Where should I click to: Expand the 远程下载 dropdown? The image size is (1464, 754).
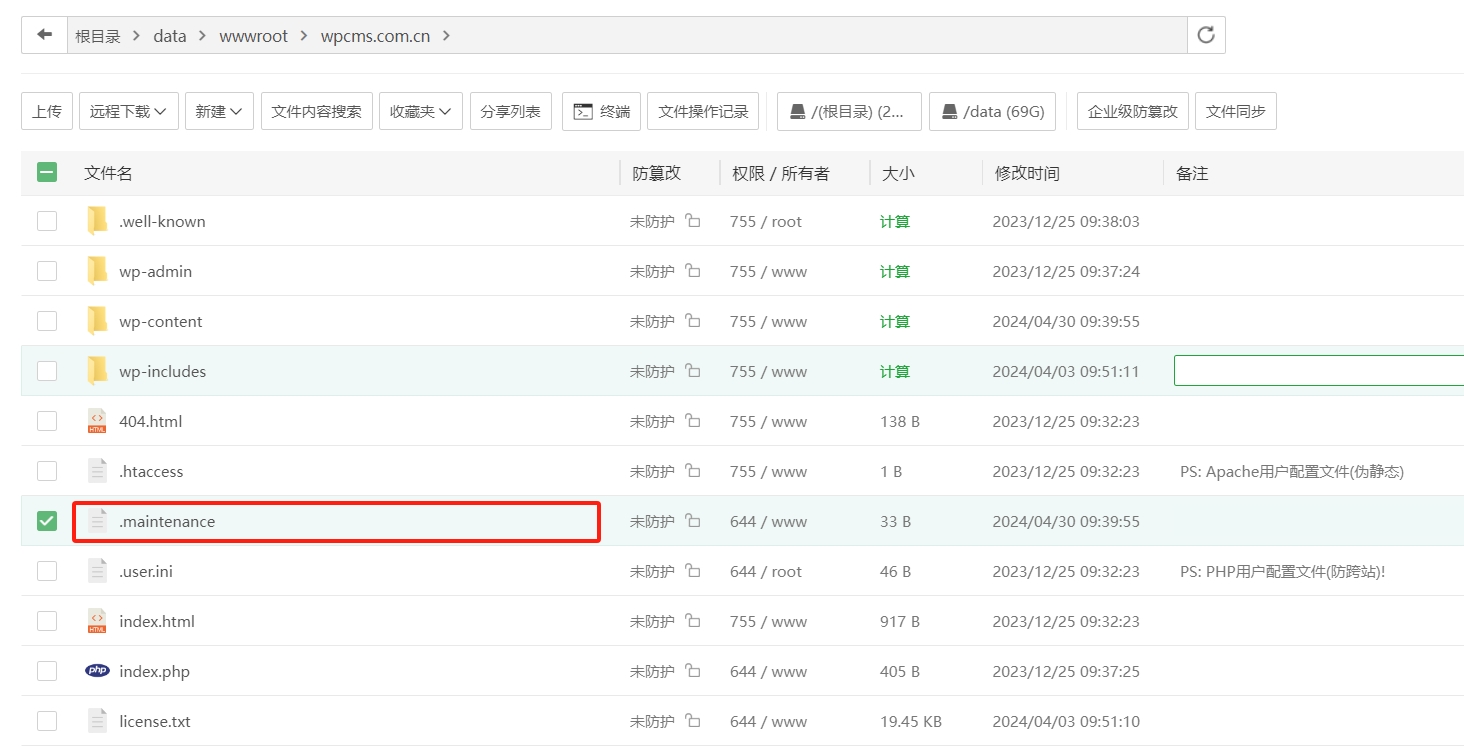pyautogui.click(x=129, y=111)
